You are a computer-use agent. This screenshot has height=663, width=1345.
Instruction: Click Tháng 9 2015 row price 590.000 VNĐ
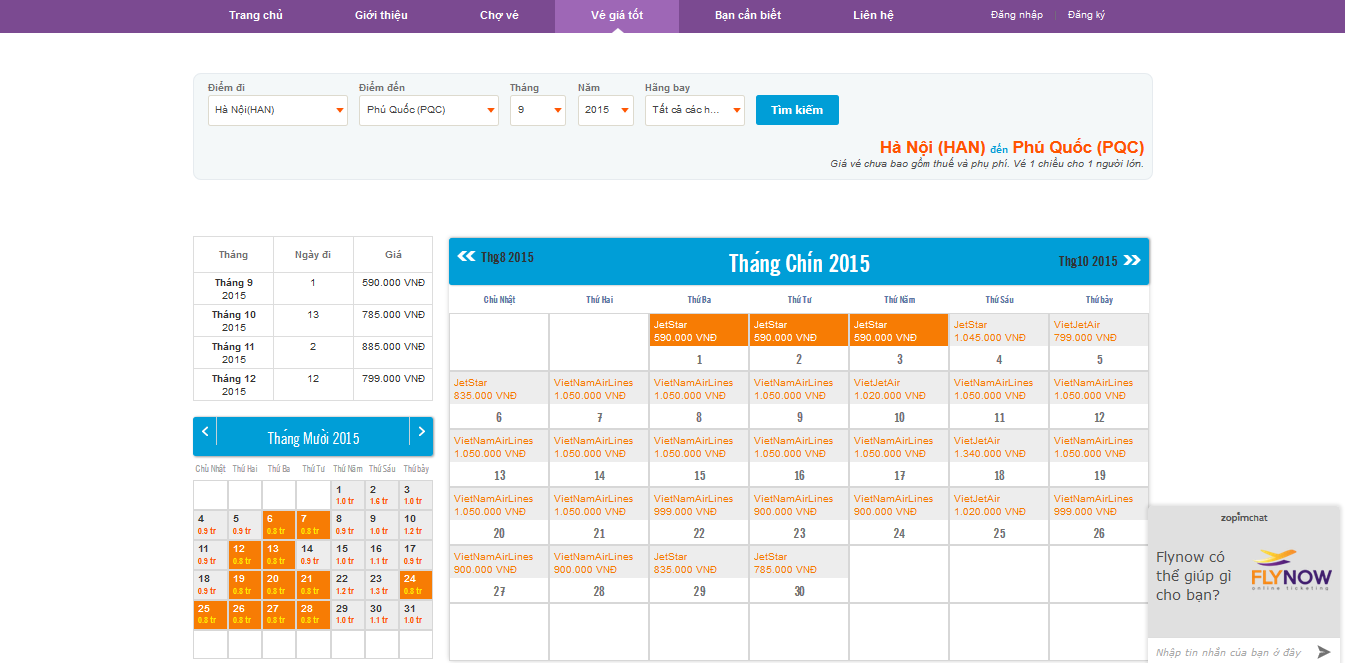click(393, 283)
